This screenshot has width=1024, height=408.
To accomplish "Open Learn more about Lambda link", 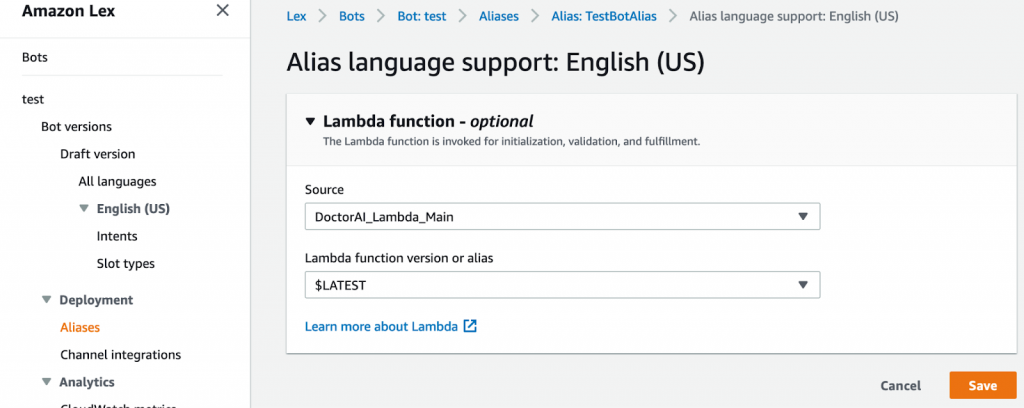I will tap(381, 326).
